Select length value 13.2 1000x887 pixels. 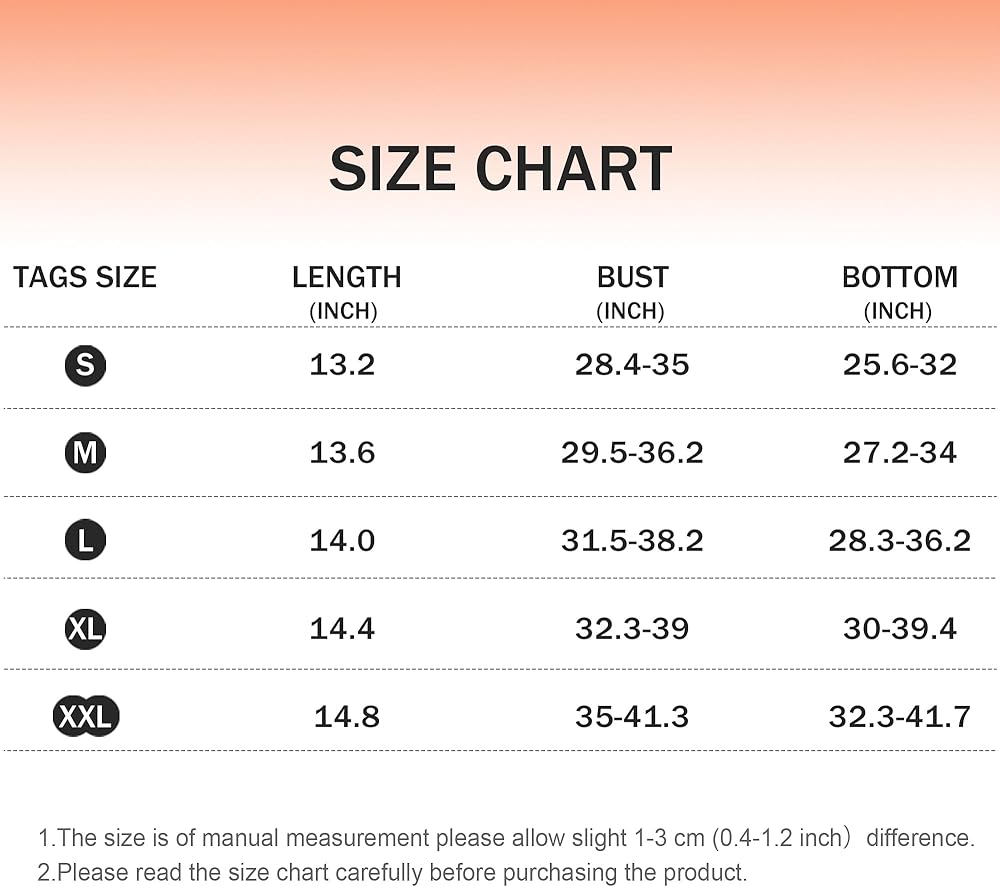pyautogui.click(x=342, y=365)
